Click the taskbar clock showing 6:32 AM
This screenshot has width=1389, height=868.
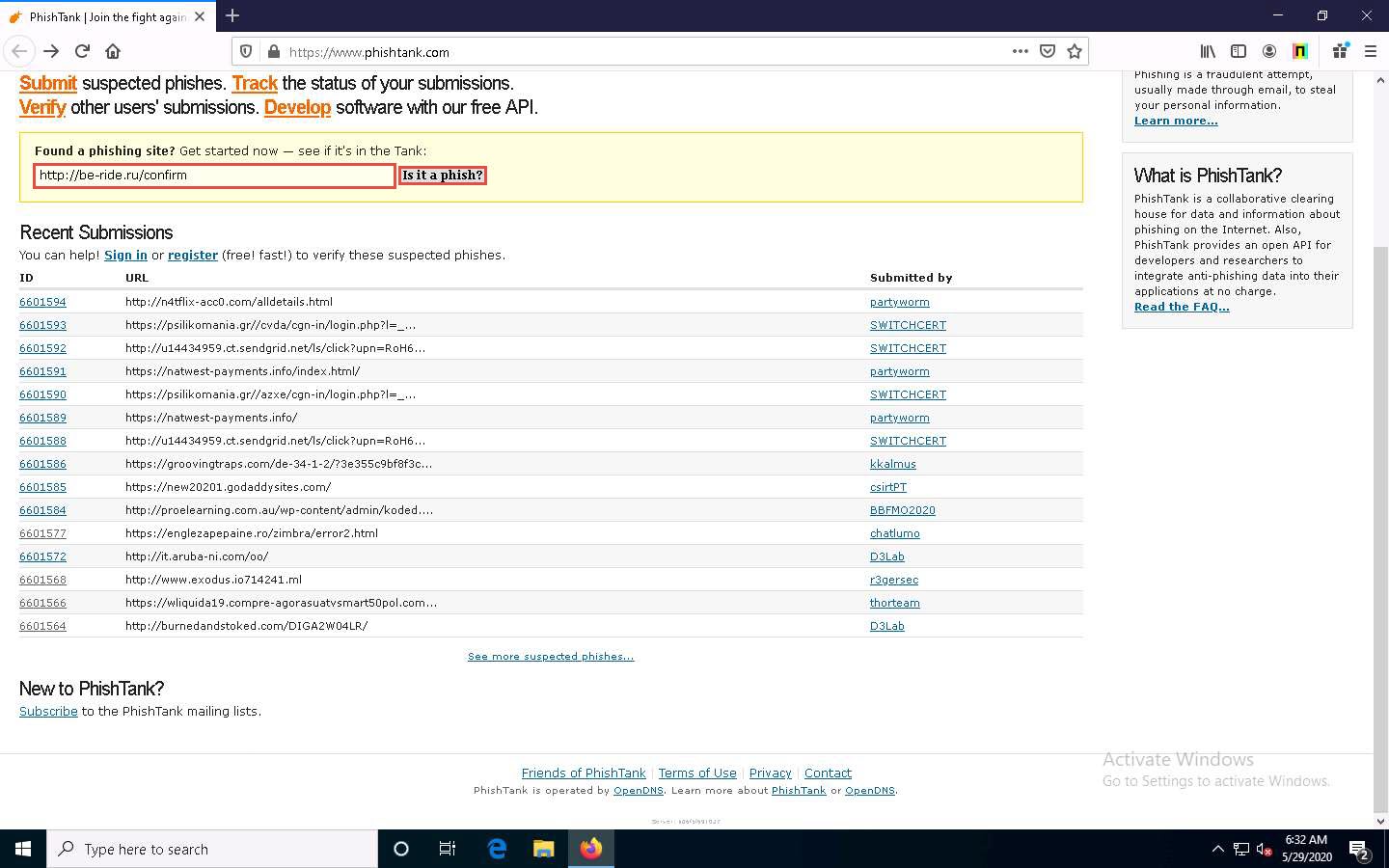[1307, 849]
